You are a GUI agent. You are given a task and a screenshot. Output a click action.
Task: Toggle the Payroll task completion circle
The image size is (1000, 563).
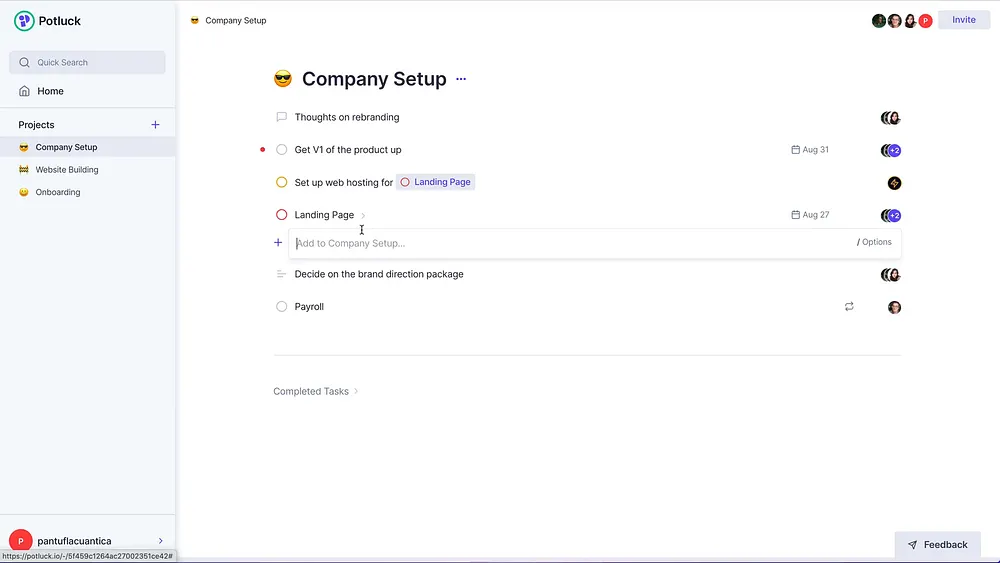(282, 307)
